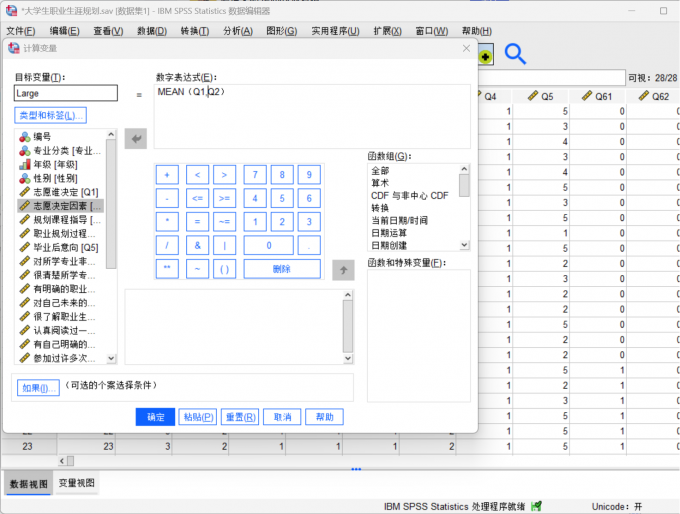The height and width of the screenshot is (514, 680).
Task: Click the yellow plus toolbar icon
Action: tap(485, 56)
